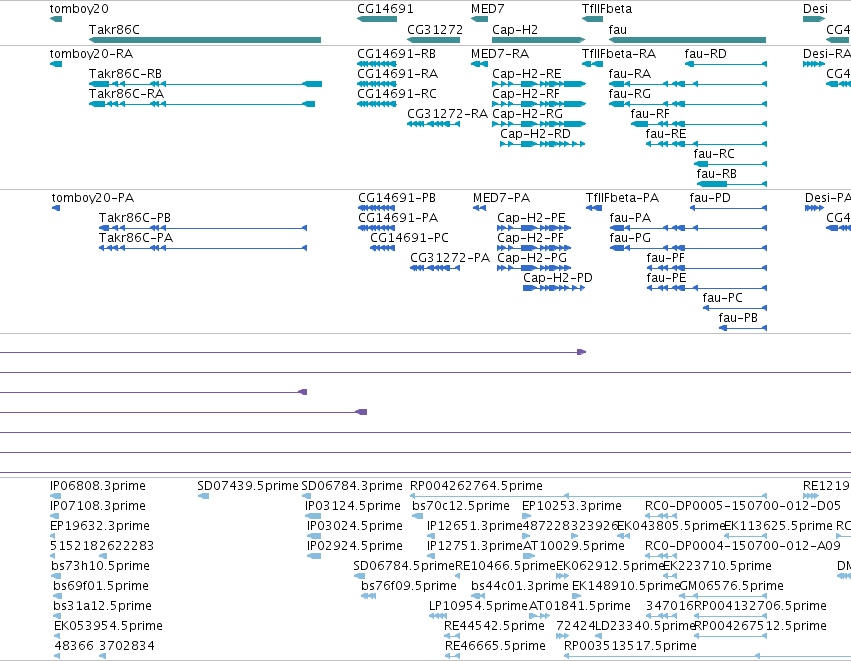Select protein CG14691-PC
The height and width of the screenshot is (661, 851).
tap(383, 248)
